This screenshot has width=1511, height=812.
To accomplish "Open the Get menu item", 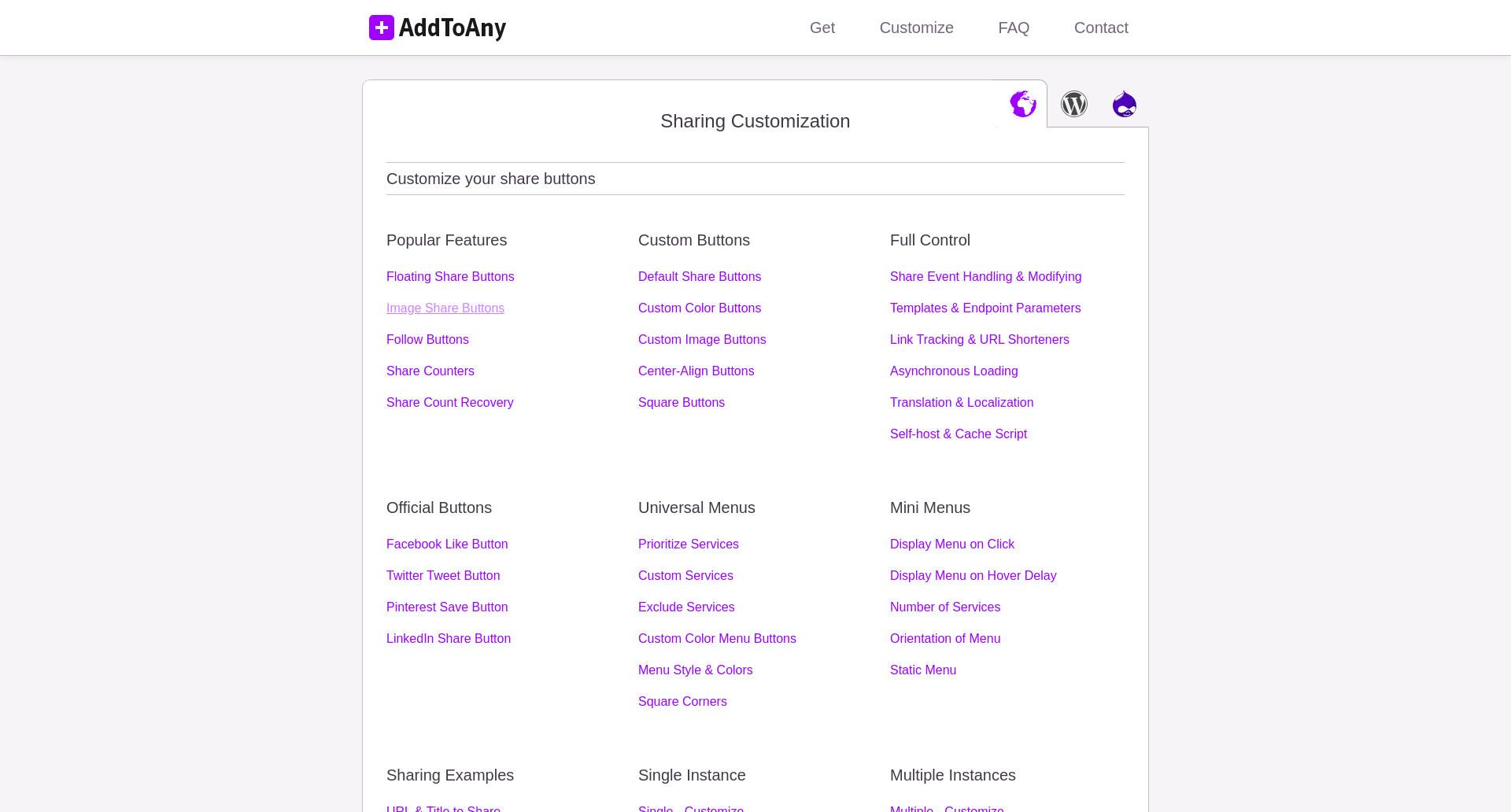I will tap(822, 28).
